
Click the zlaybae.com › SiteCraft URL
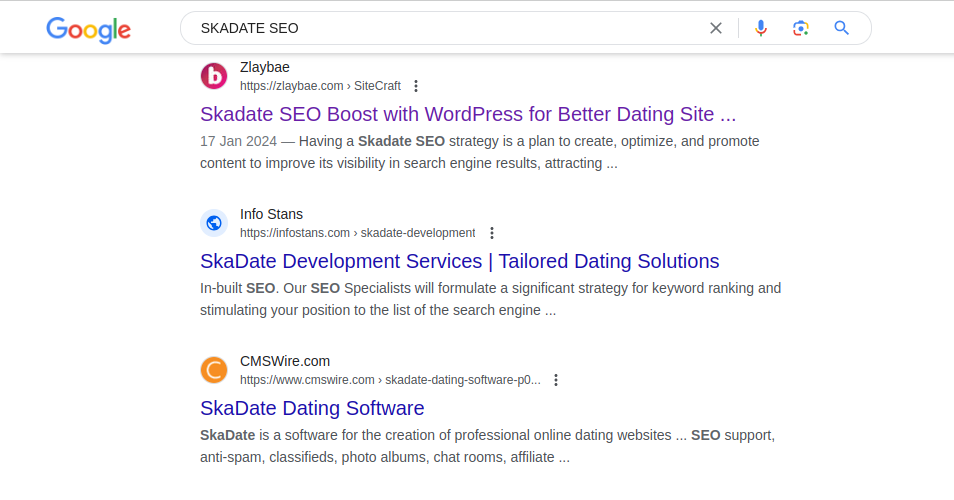320,86
